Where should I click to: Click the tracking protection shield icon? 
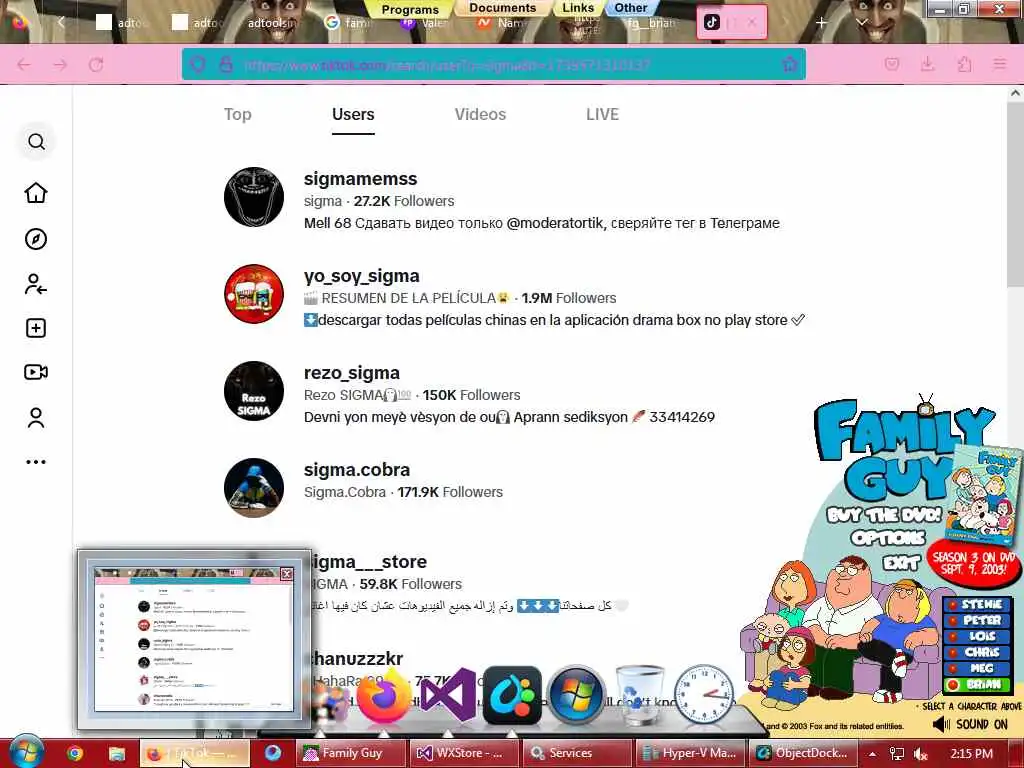click(x=198, y=65)
